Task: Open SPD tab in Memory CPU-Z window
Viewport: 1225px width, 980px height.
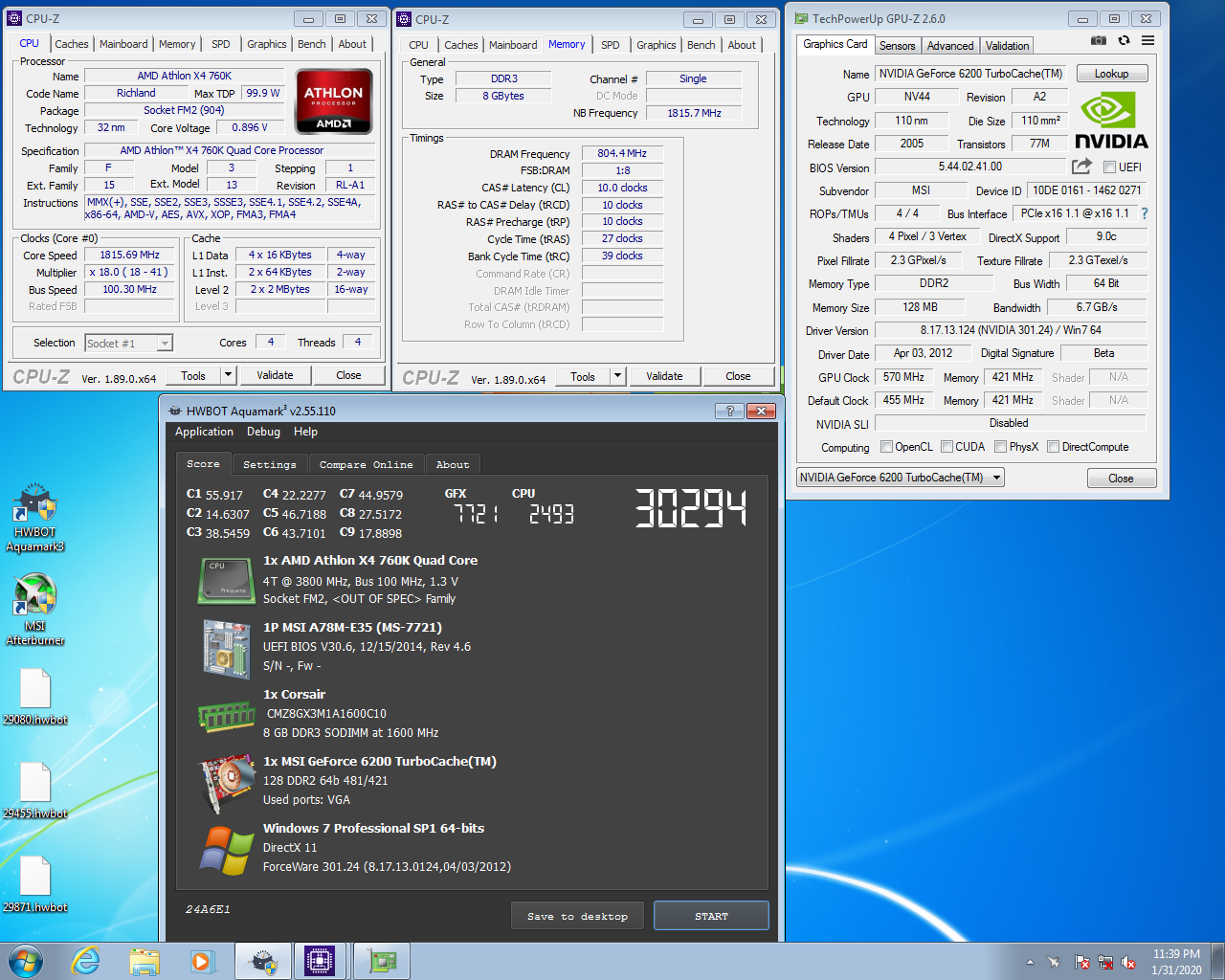Action: pos(611,45)
